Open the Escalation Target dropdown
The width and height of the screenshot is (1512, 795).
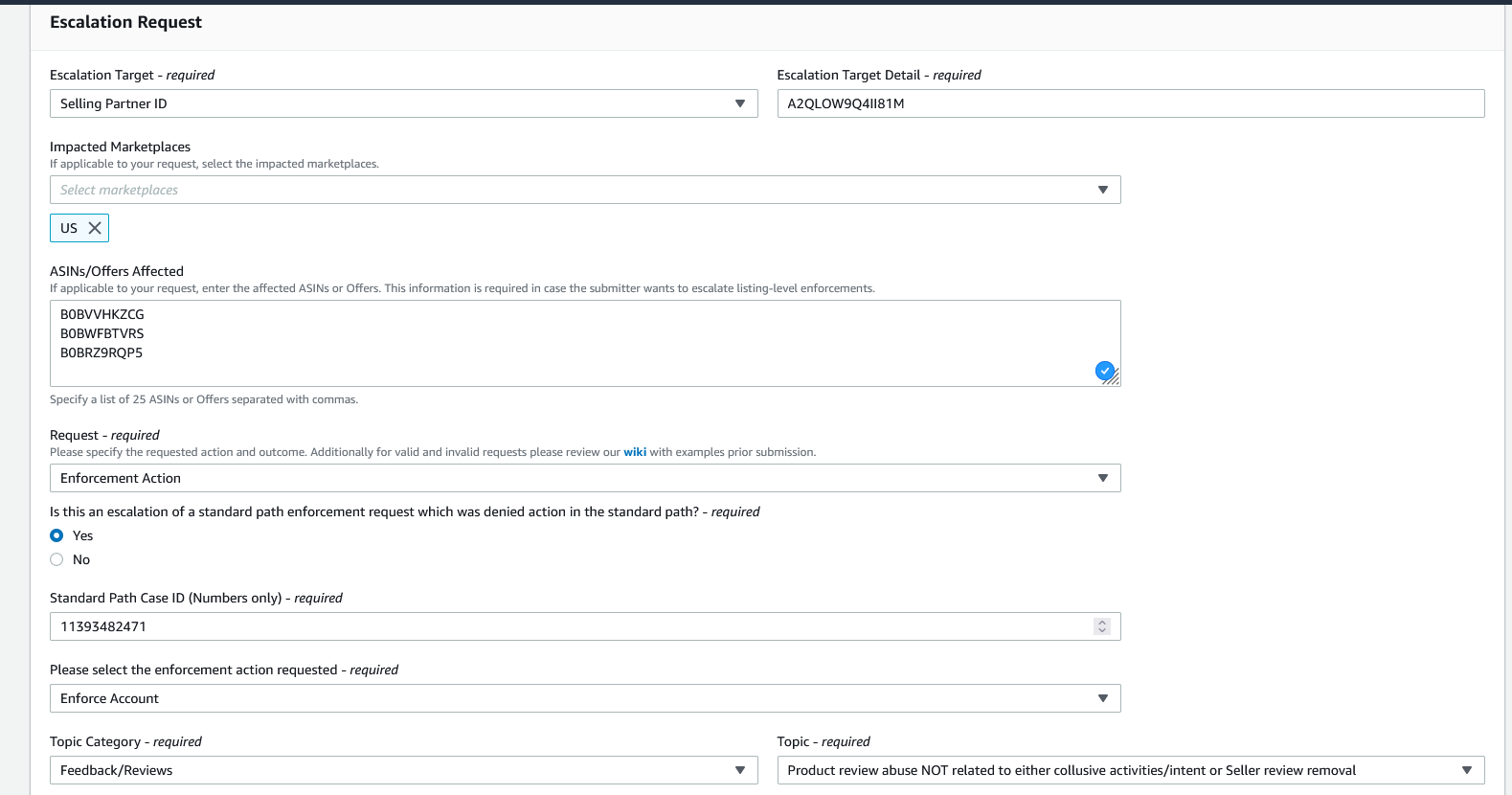[402, 103]
